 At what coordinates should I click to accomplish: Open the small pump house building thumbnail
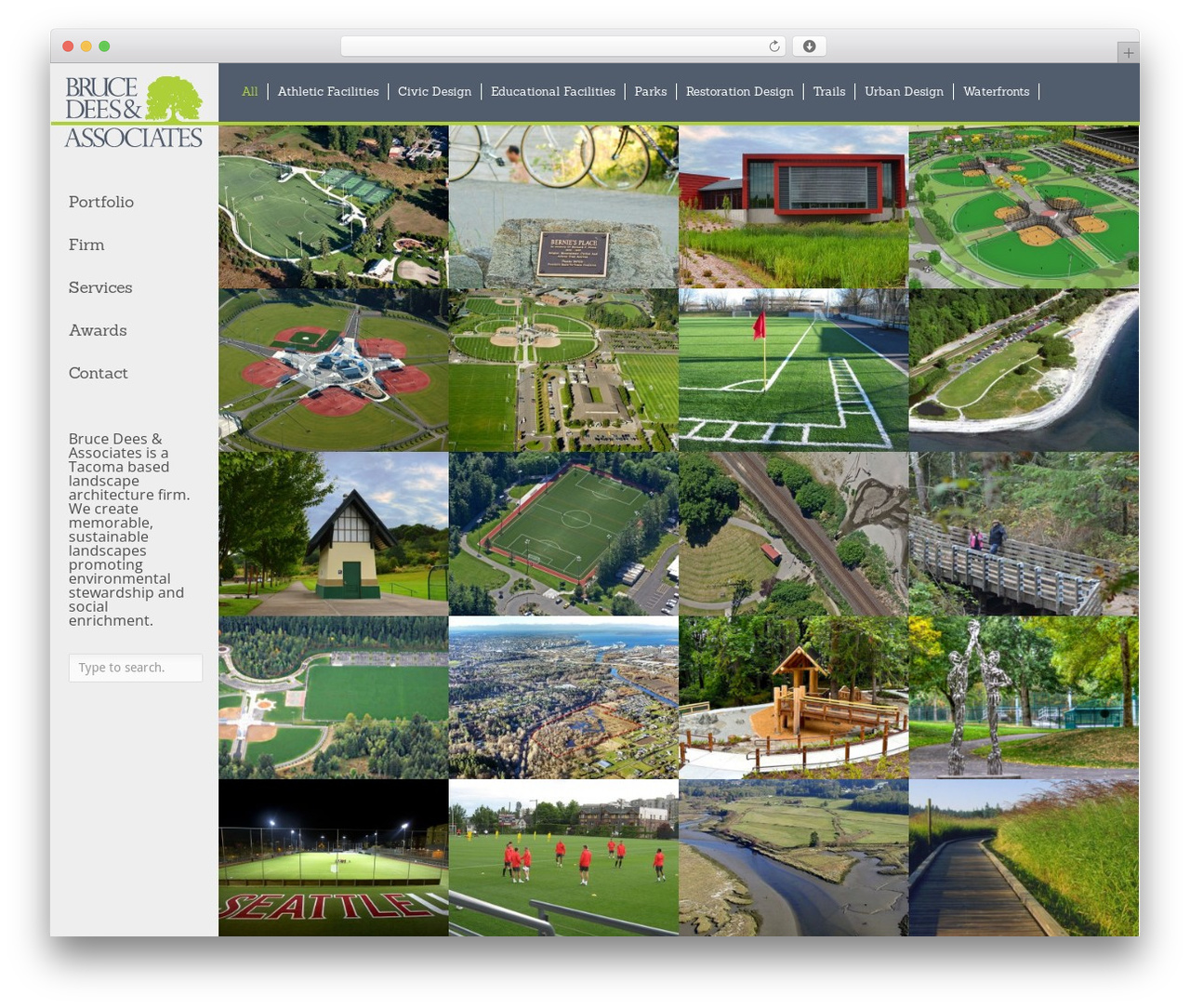pos(334,534)
